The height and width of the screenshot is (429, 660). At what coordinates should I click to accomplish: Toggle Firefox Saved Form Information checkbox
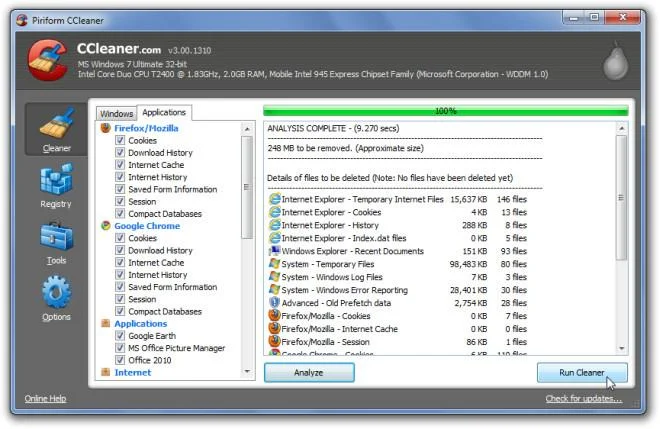(x=120, y=189)
